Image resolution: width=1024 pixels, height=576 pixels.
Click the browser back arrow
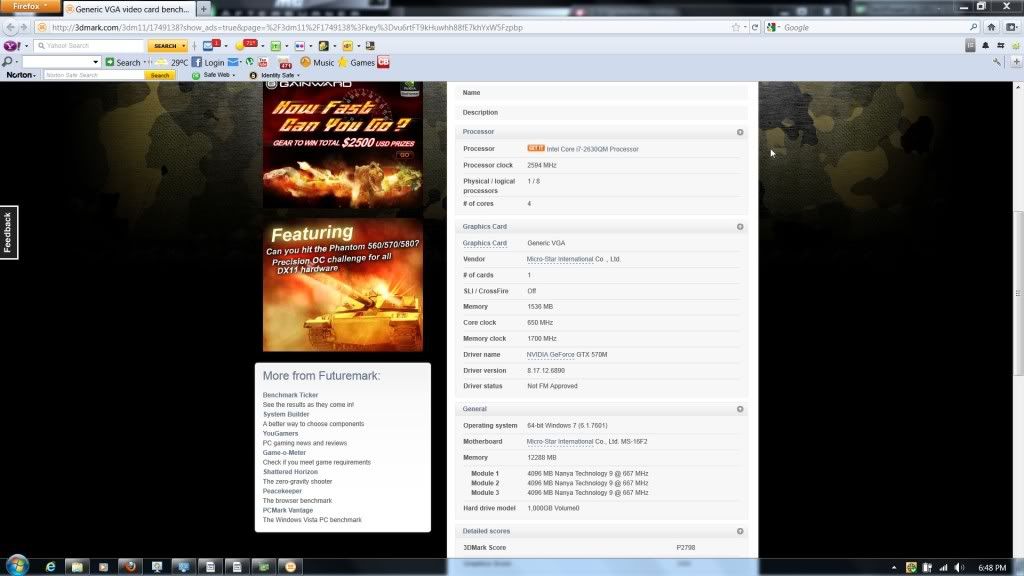tap(10, 27)
